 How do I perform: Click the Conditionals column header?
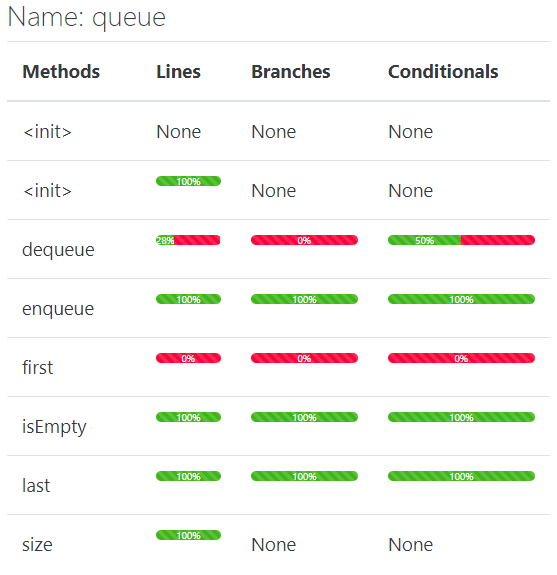coord(443,72)
